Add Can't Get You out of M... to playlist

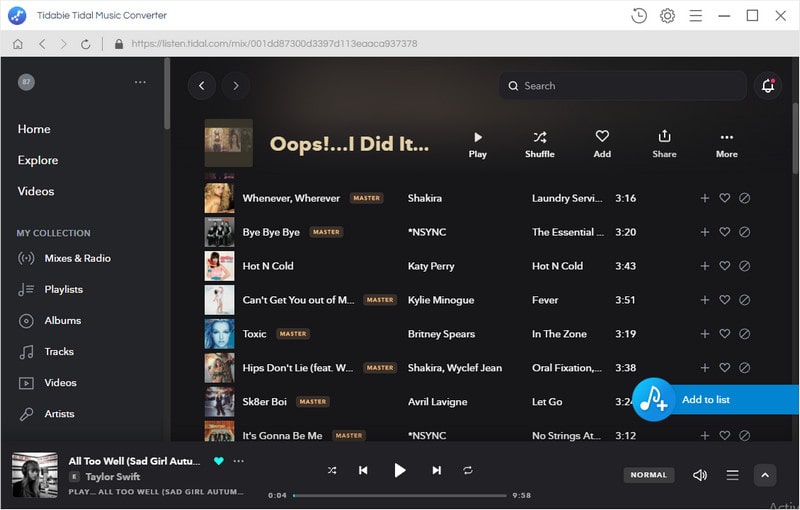[x=705, y=300]
